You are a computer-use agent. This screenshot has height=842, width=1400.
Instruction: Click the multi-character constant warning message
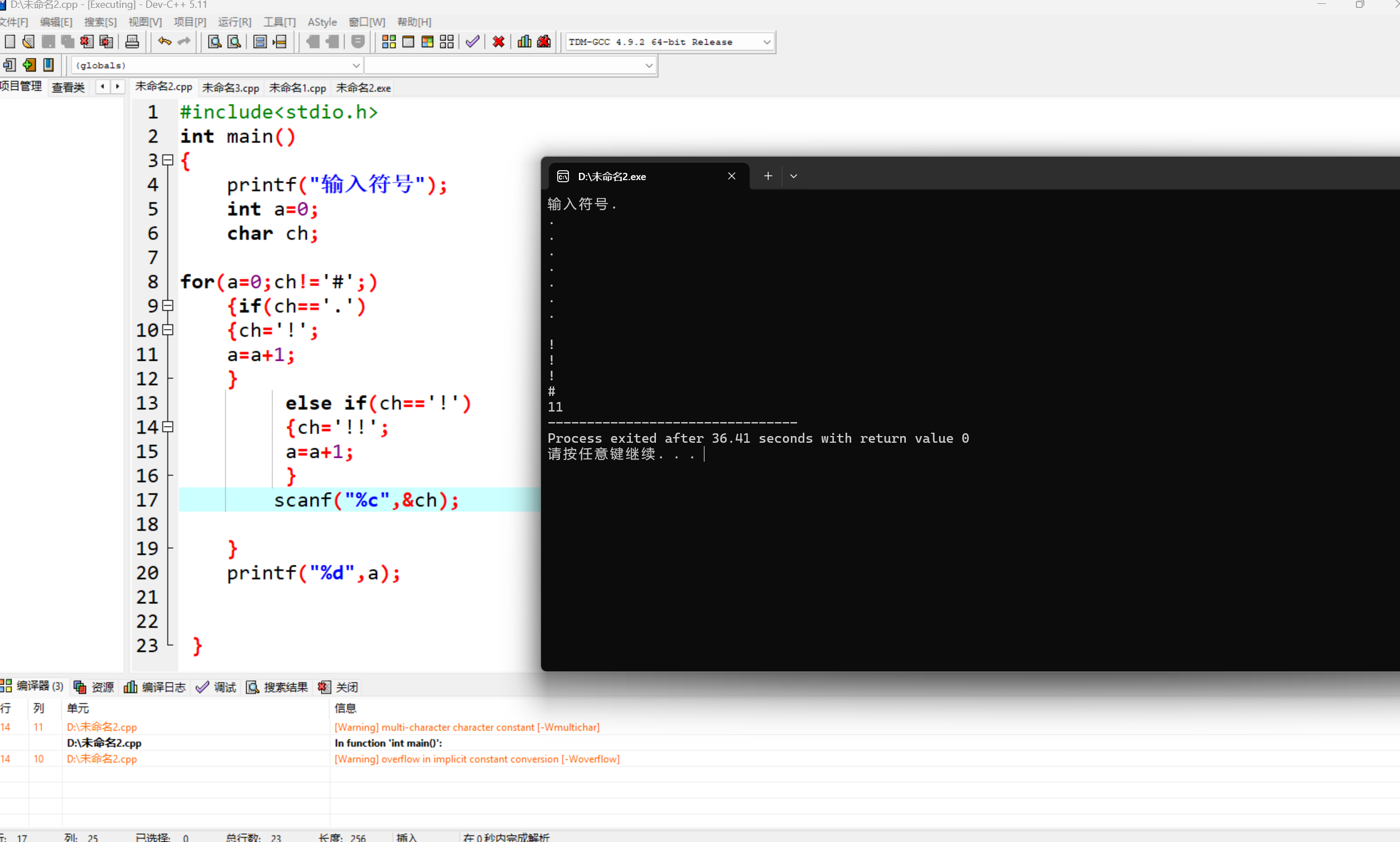466,727
